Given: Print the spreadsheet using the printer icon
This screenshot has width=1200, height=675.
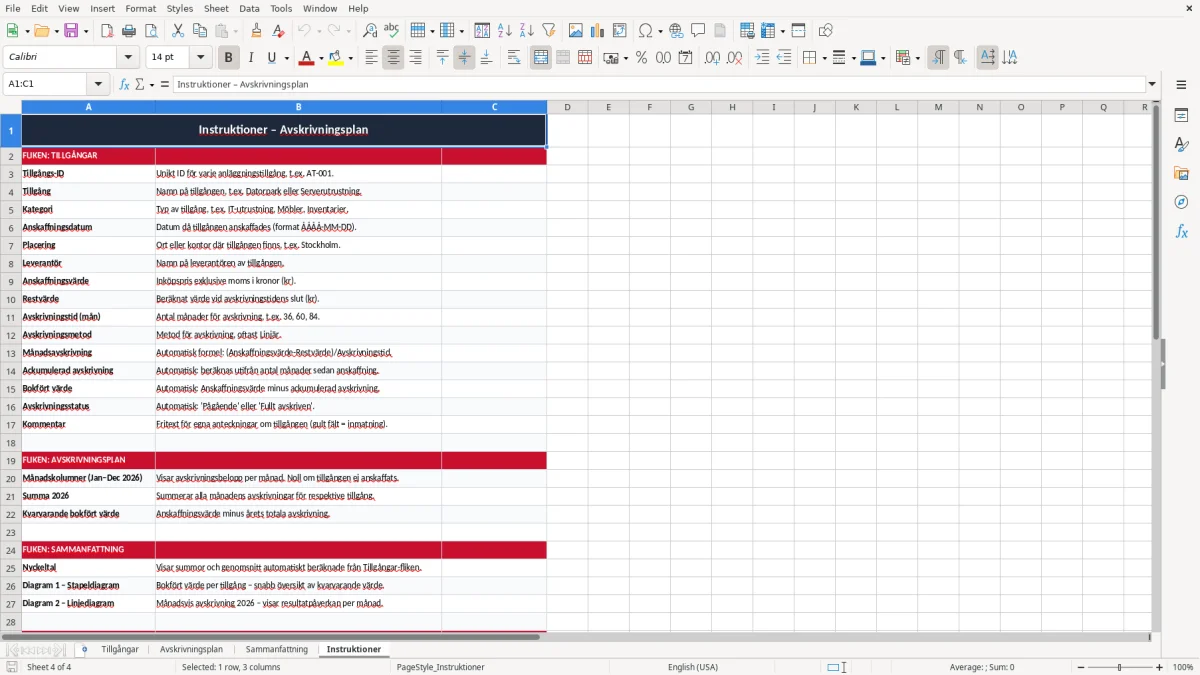Looking at the screenshot, I should coord(128,31).
